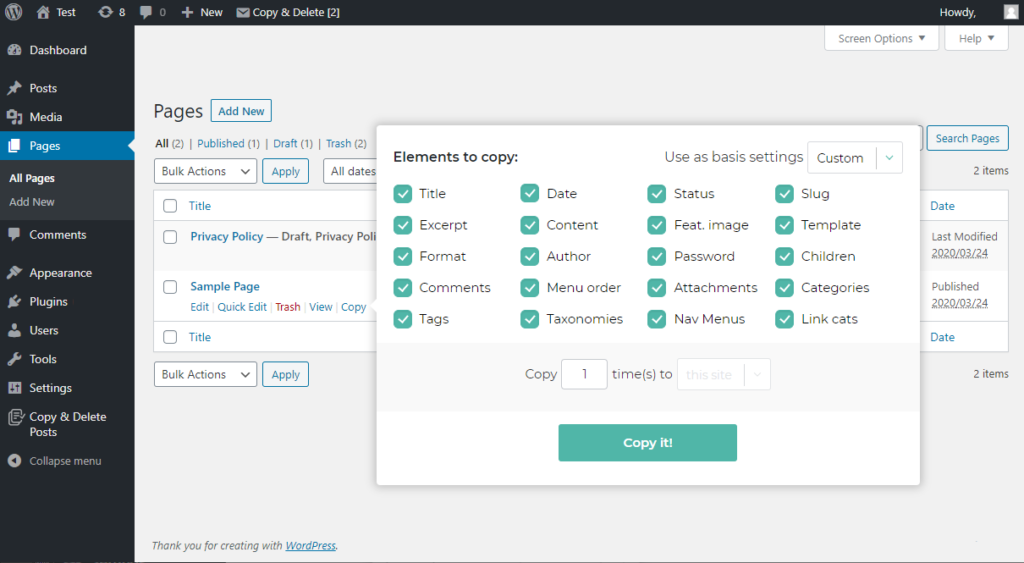Click the Collapse menu arrow icon
The width and height of the screenshot is (1024, 563).
14,461
